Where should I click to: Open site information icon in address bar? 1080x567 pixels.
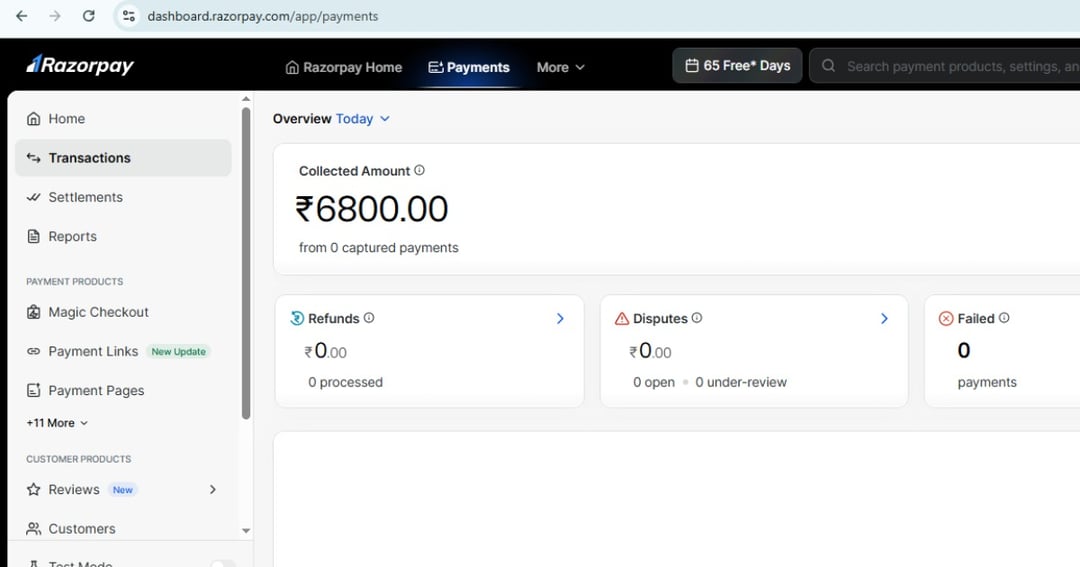coord(128,16)
